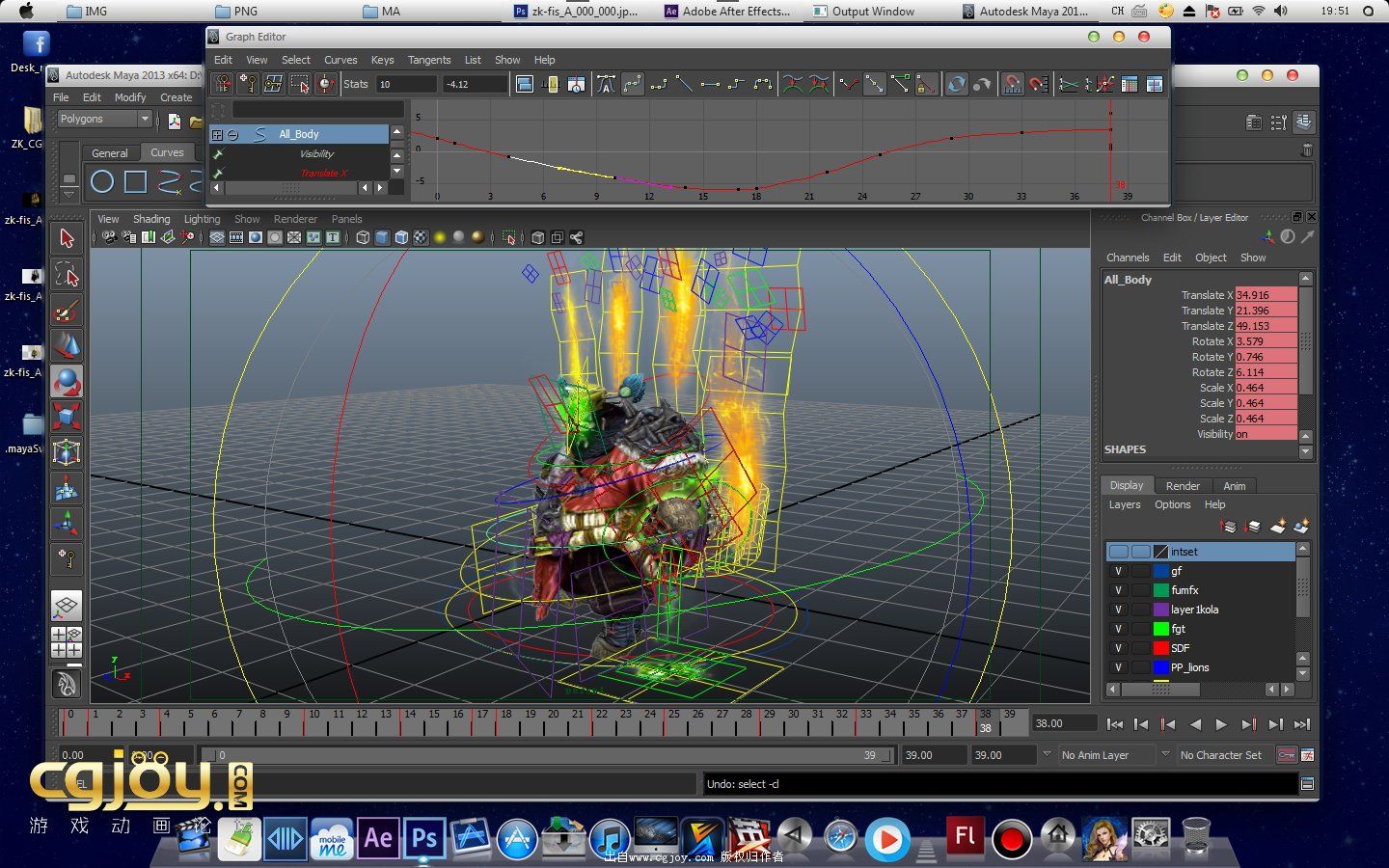
Task: Open Photoshop from the Dock
Action: pyautogui.click(x=423, y=838)
